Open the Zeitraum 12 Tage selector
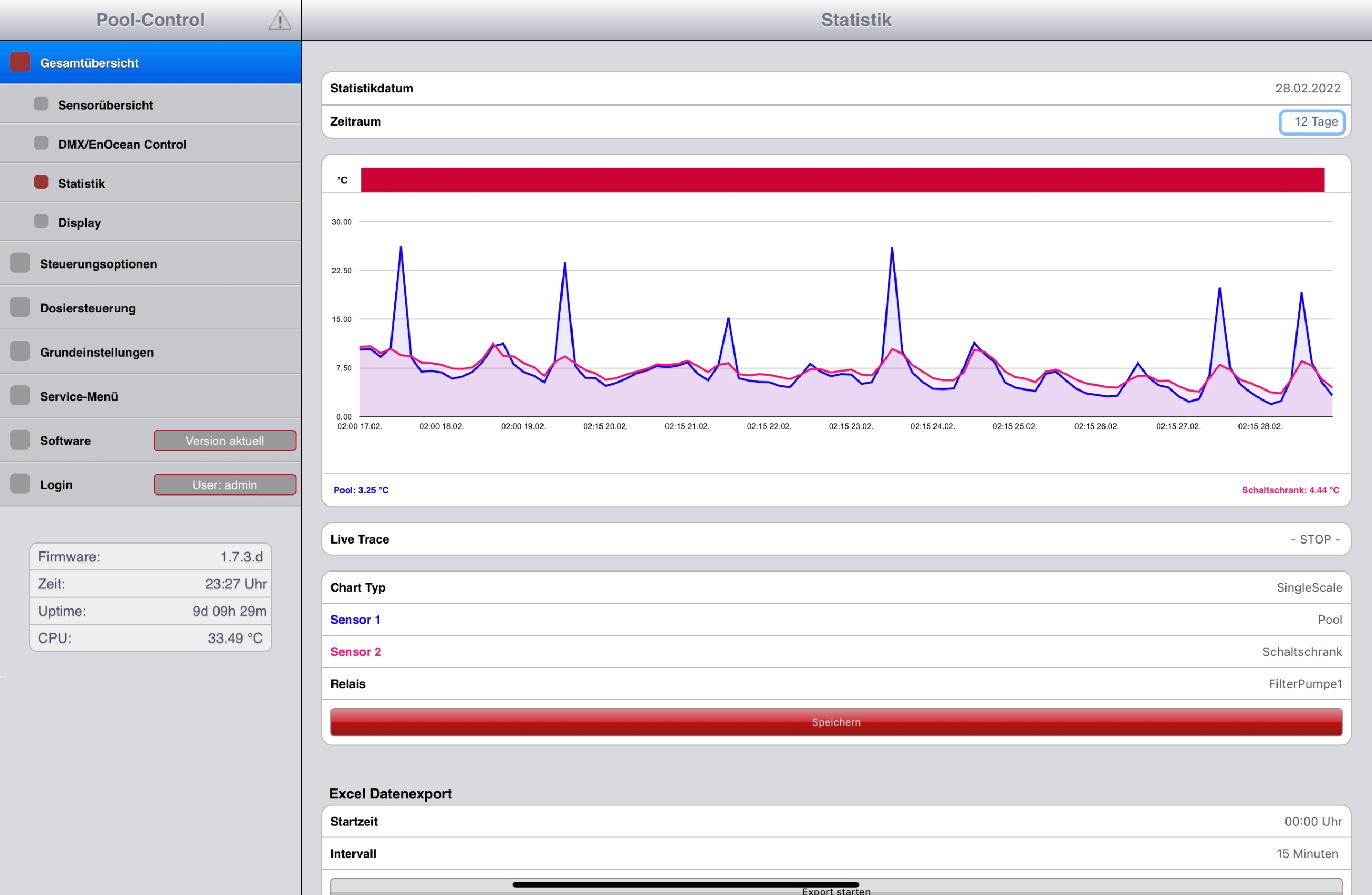 [x=1311, y=122]
